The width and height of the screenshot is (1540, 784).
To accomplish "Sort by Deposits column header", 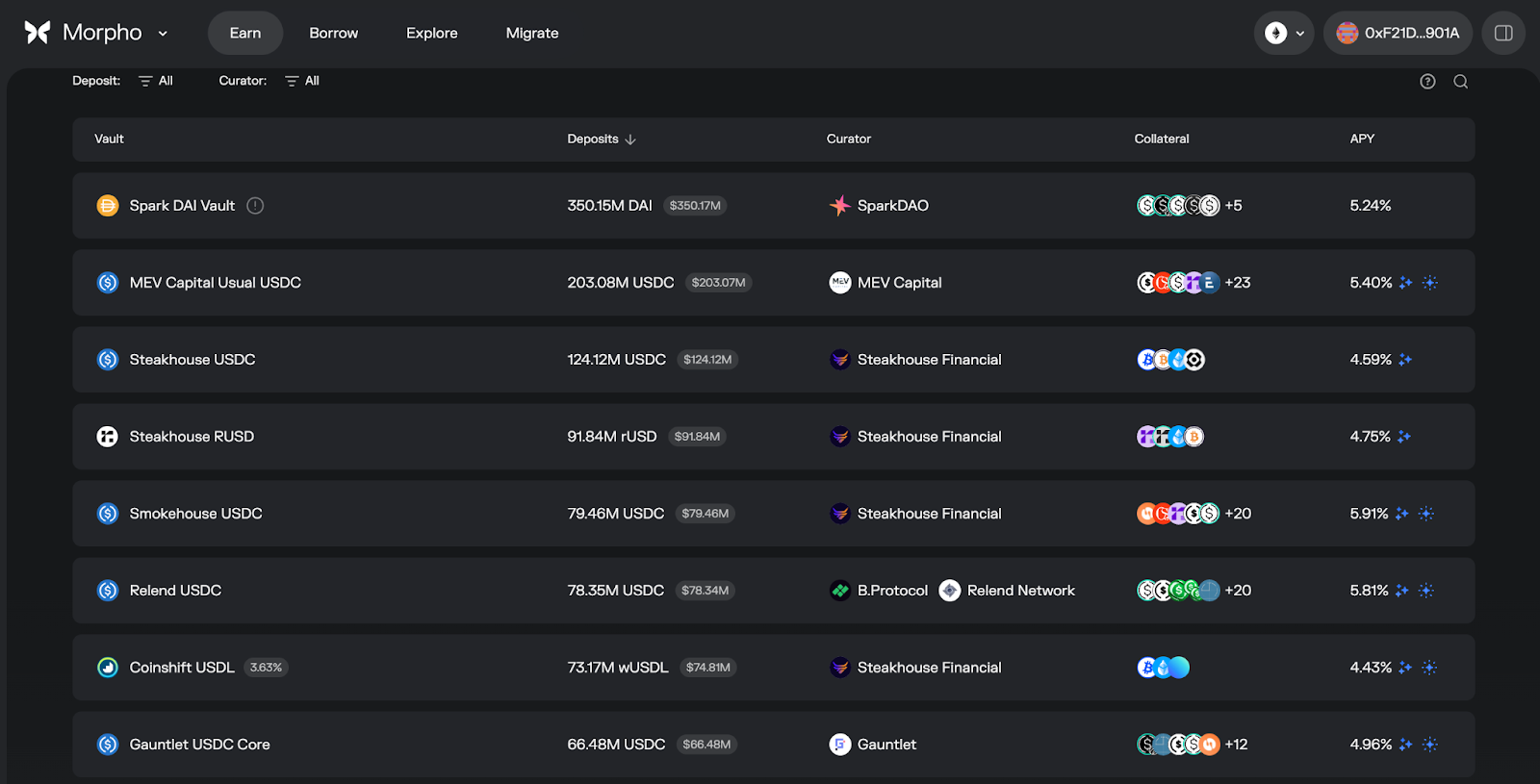I will point(593,139).
